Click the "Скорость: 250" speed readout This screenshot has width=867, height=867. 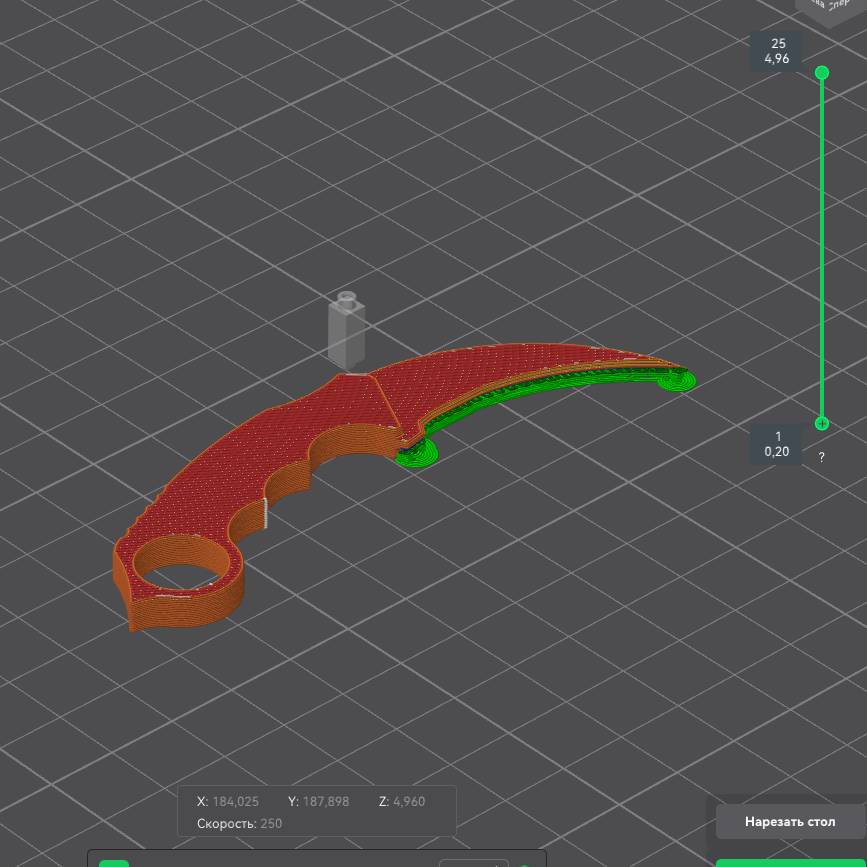point(239,823)
